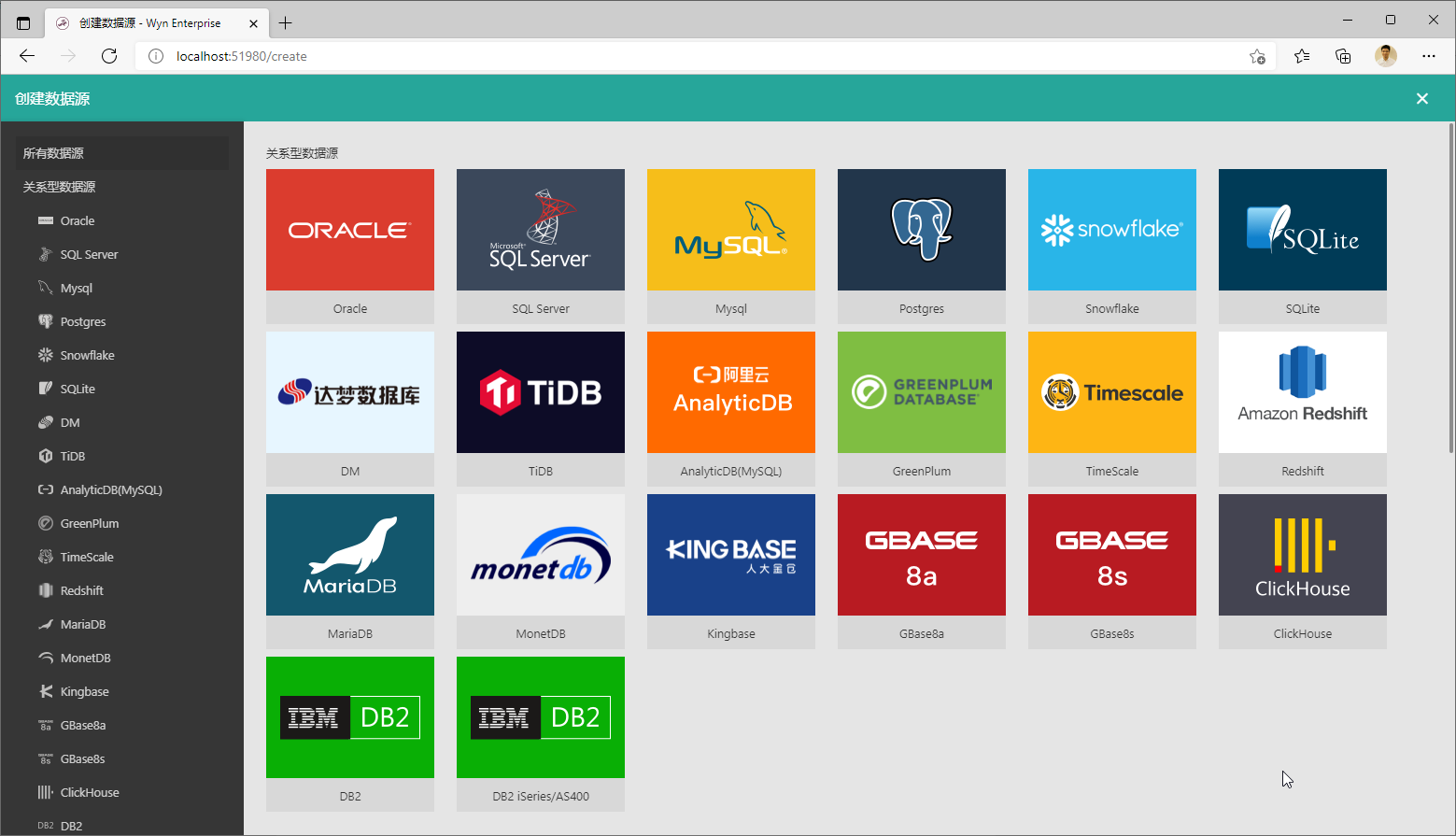
Task: Click the SQL Server sidebar icon
Action: [46, 254]
